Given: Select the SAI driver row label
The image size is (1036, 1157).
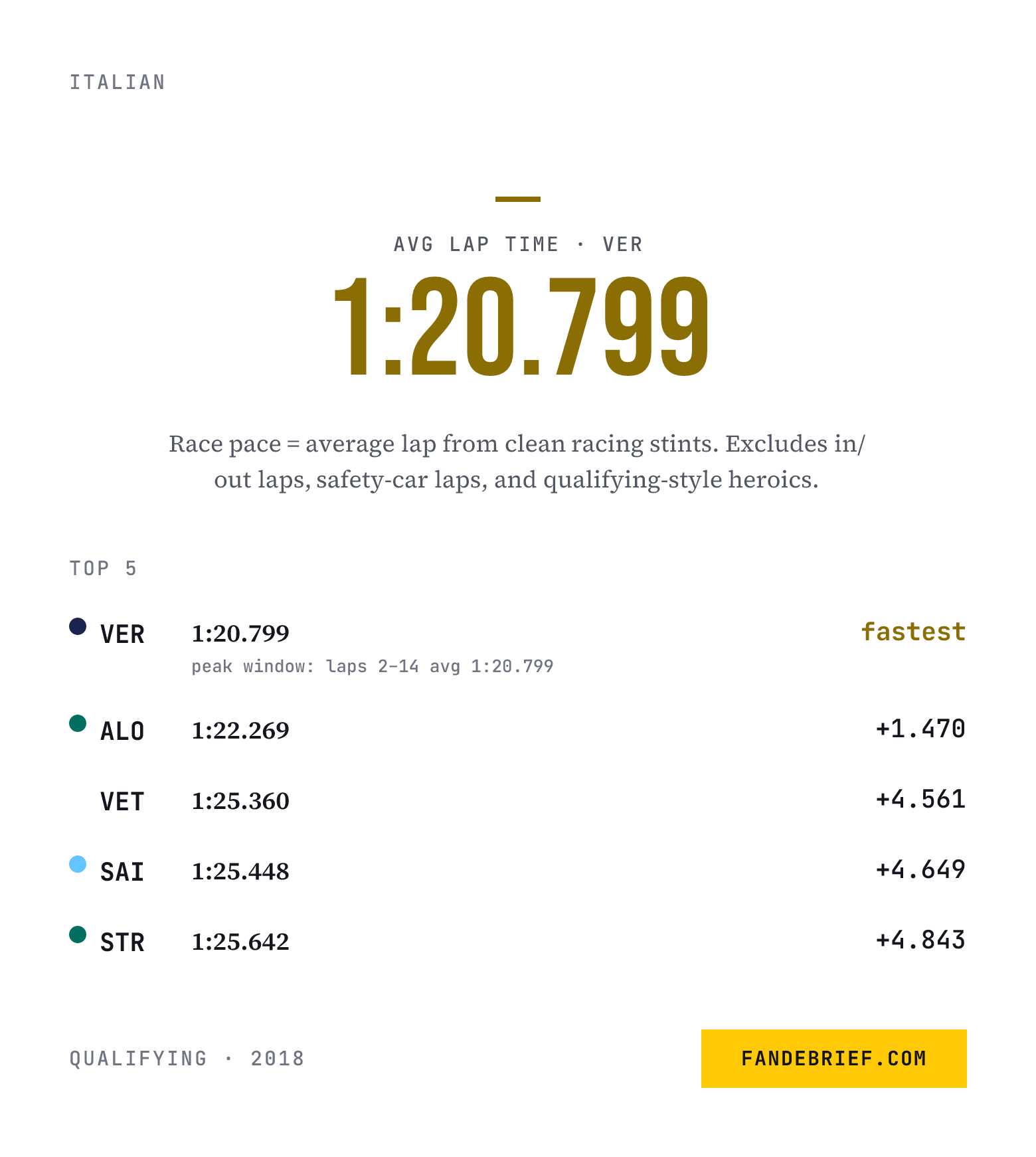Looking at the screenshot, I should click(122, 872).
